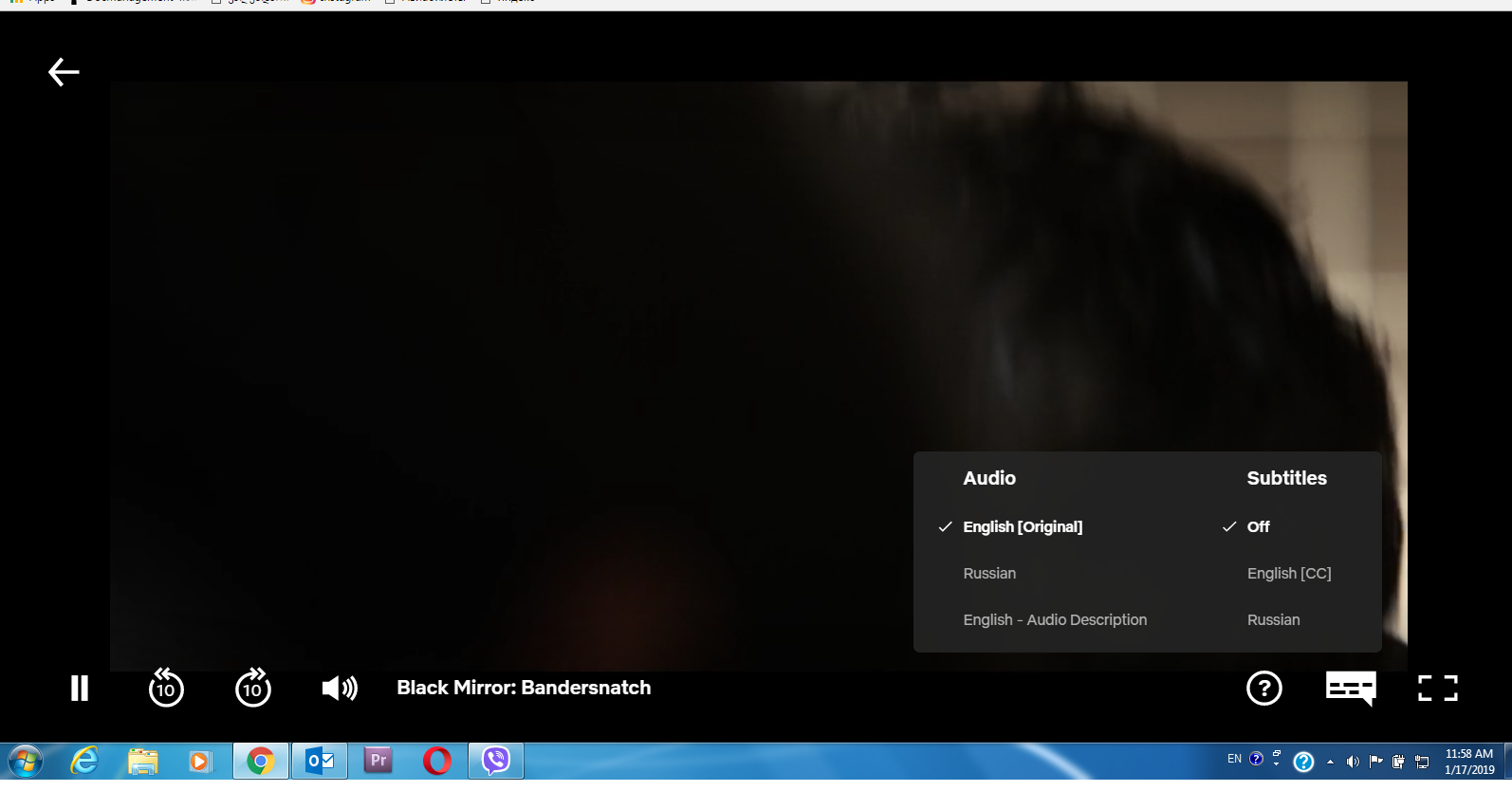Open the Windows Start menu

26,762
